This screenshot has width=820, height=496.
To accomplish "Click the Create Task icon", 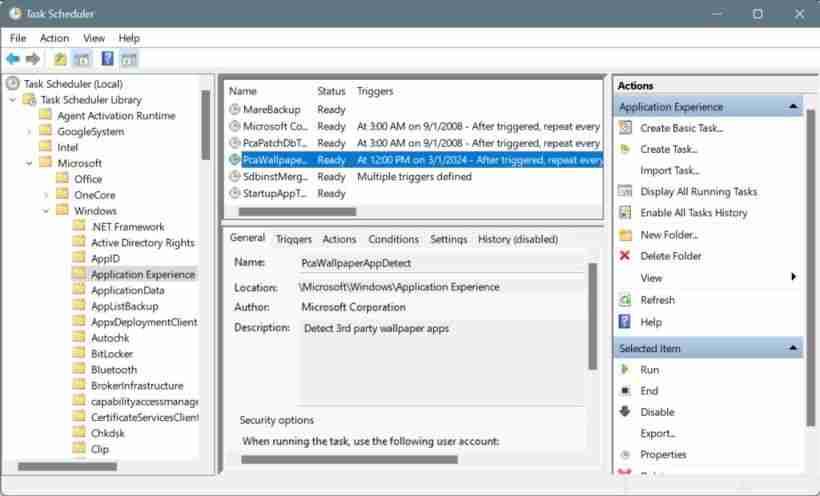I will click(625, 149).
